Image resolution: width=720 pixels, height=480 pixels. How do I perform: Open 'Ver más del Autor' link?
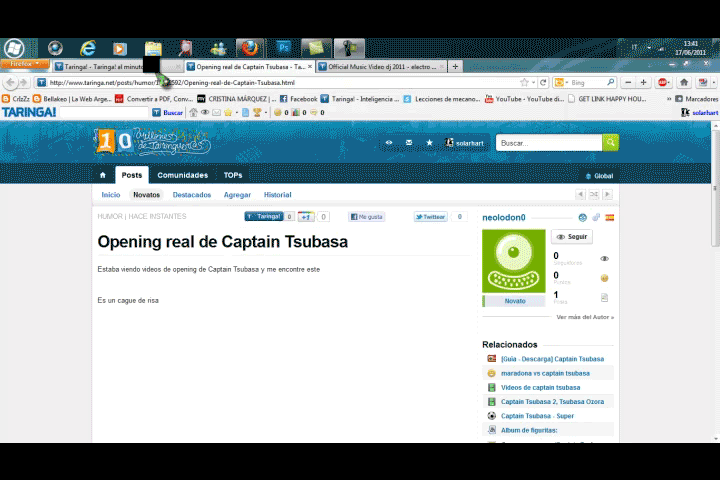pos(585,317)
